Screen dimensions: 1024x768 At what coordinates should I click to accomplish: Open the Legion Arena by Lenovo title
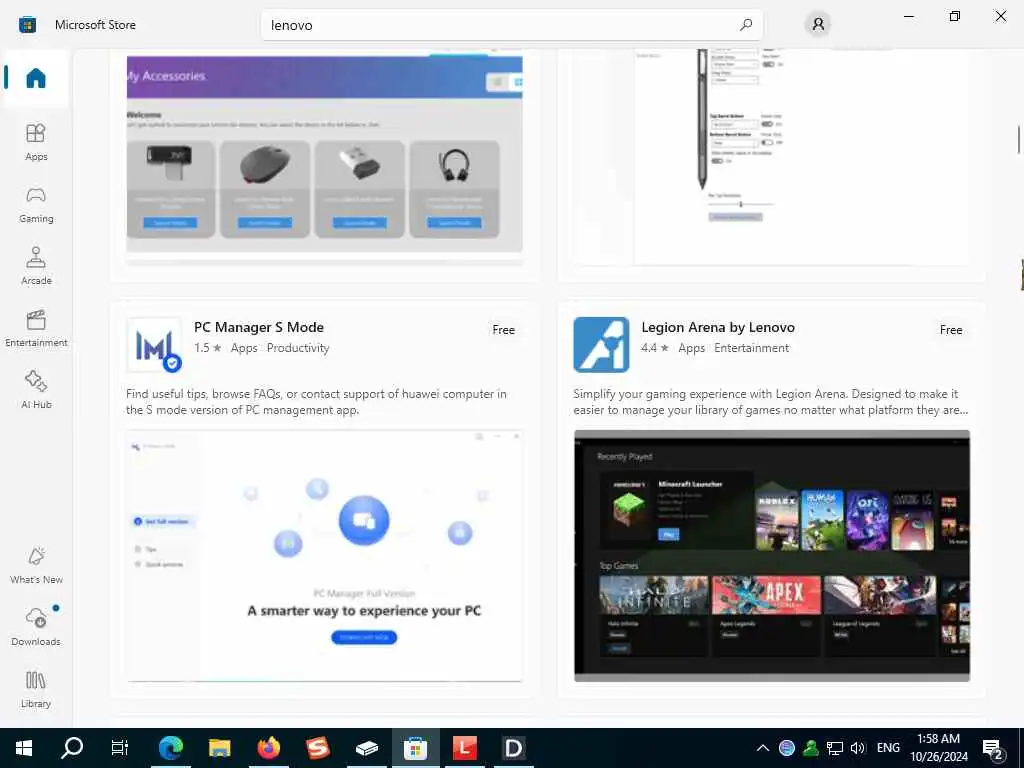718,327
